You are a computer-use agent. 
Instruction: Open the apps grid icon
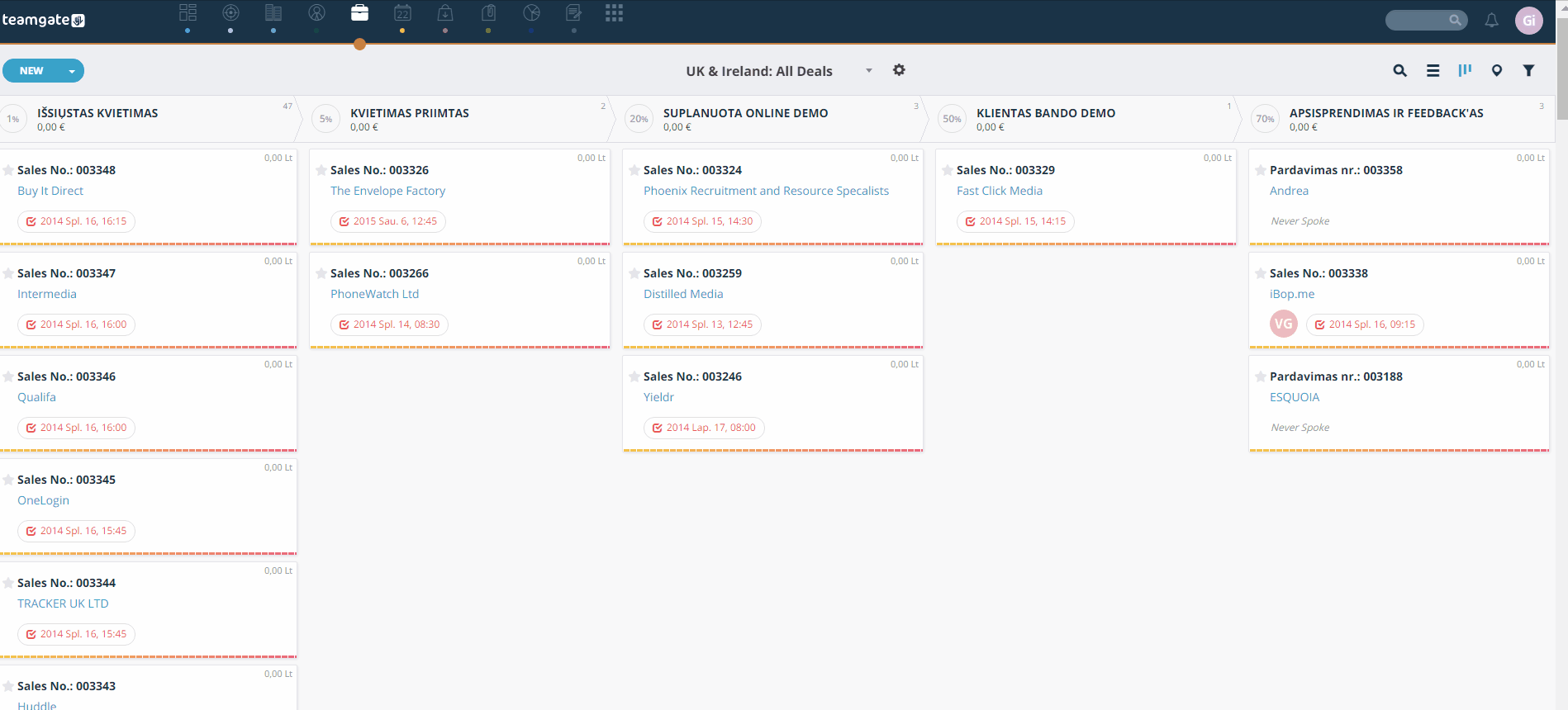coord(614,13)
